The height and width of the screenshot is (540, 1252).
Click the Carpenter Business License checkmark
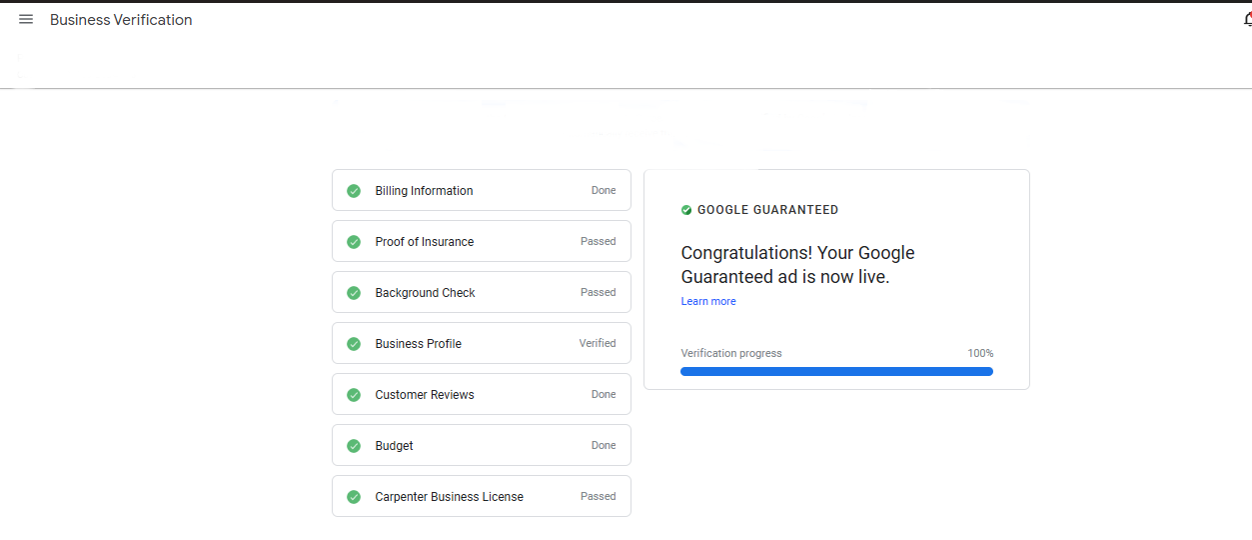coord(353,497)
